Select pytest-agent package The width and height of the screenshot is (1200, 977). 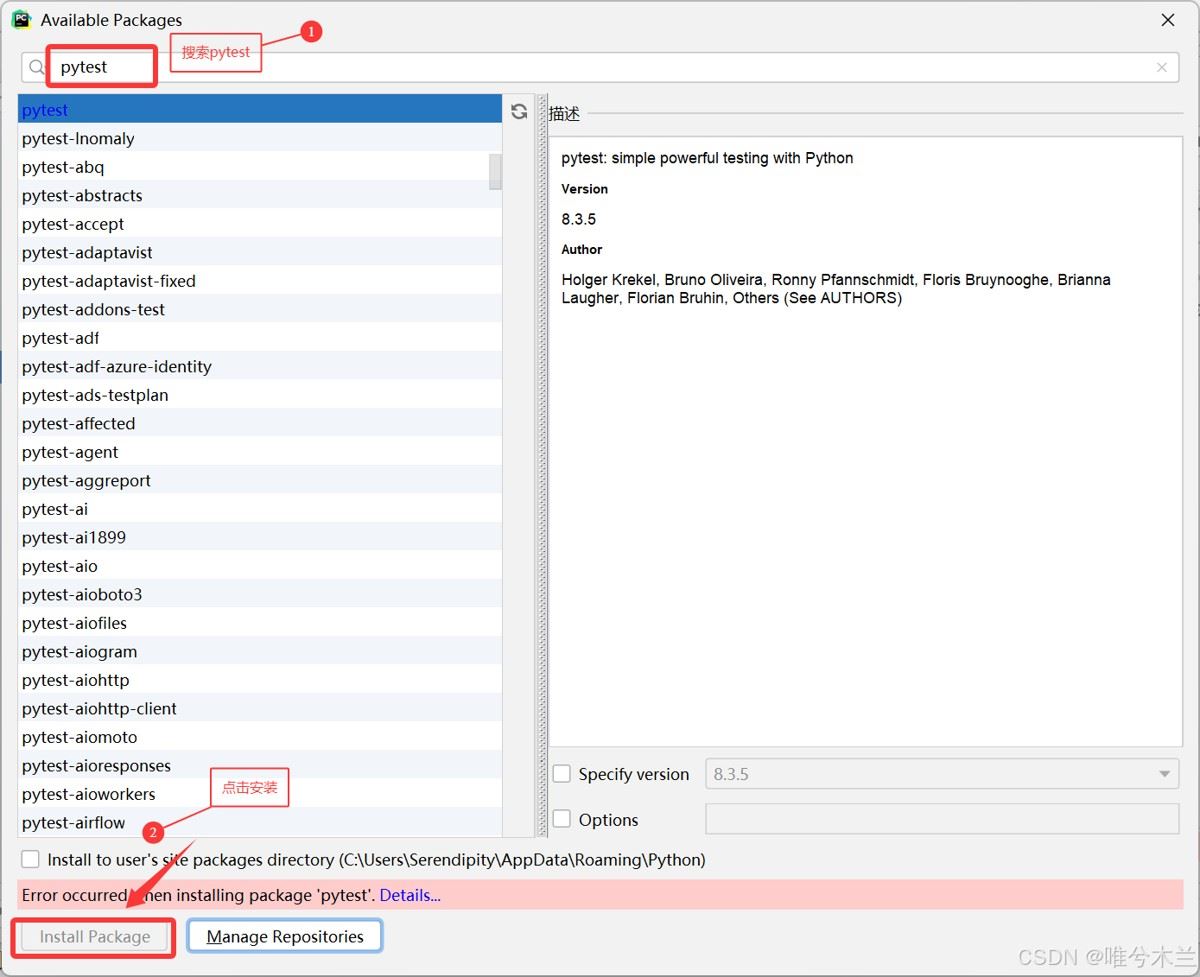click(260, 452)
